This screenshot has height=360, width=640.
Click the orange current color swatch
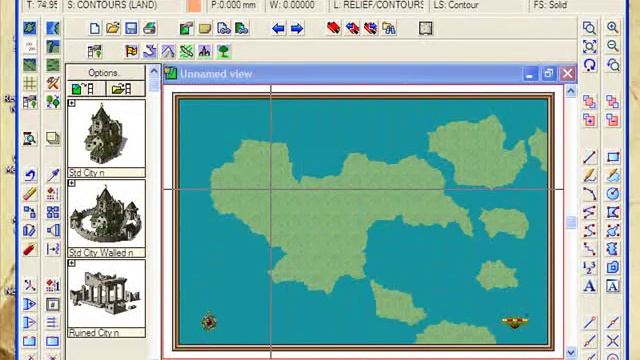click(x=194, y=6)
